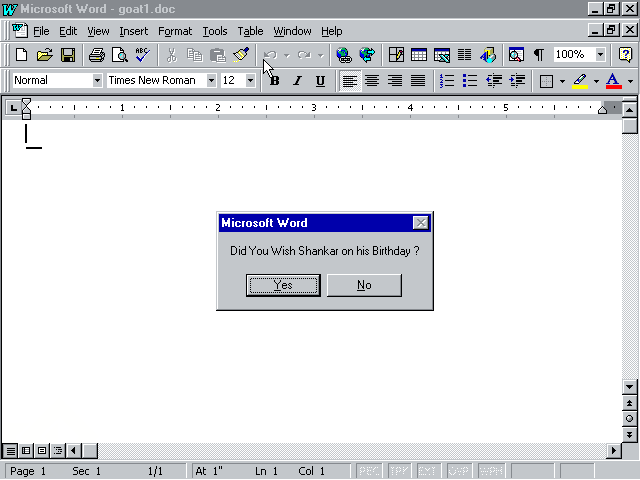Toggle bold formatting
The width and height of the screenshot is (640, 480).
point(275,81)
